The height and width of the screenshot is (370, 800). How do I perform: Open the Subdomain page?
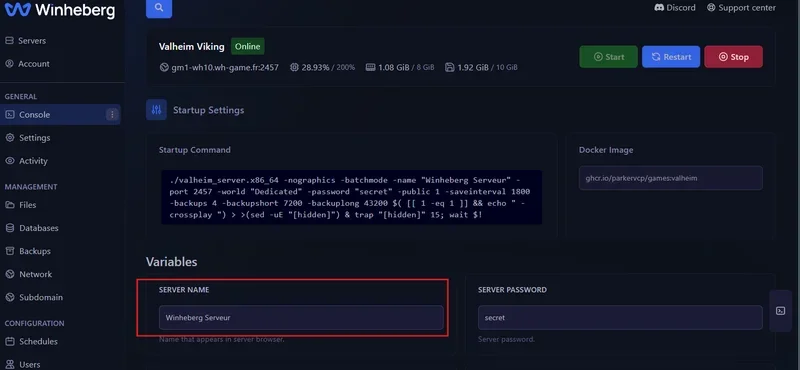(41, 297)
